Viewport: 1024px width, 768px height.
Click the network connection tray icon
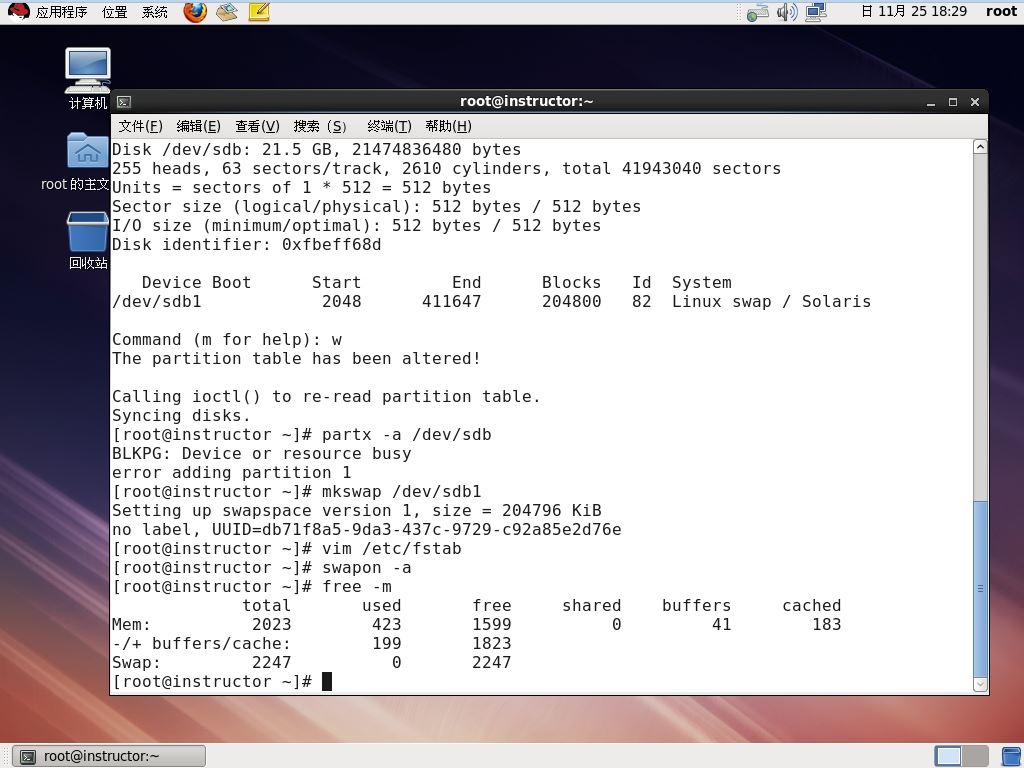point(816,12)
